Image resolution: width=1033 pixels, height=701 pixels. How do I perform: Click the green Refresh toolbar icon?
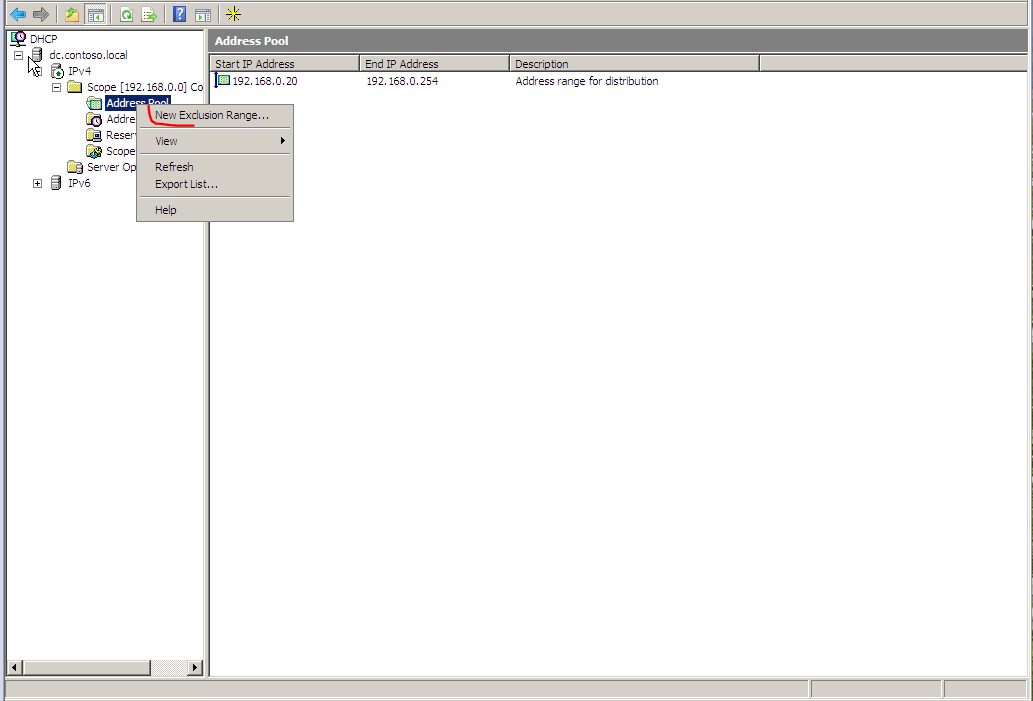coord(126,14)
